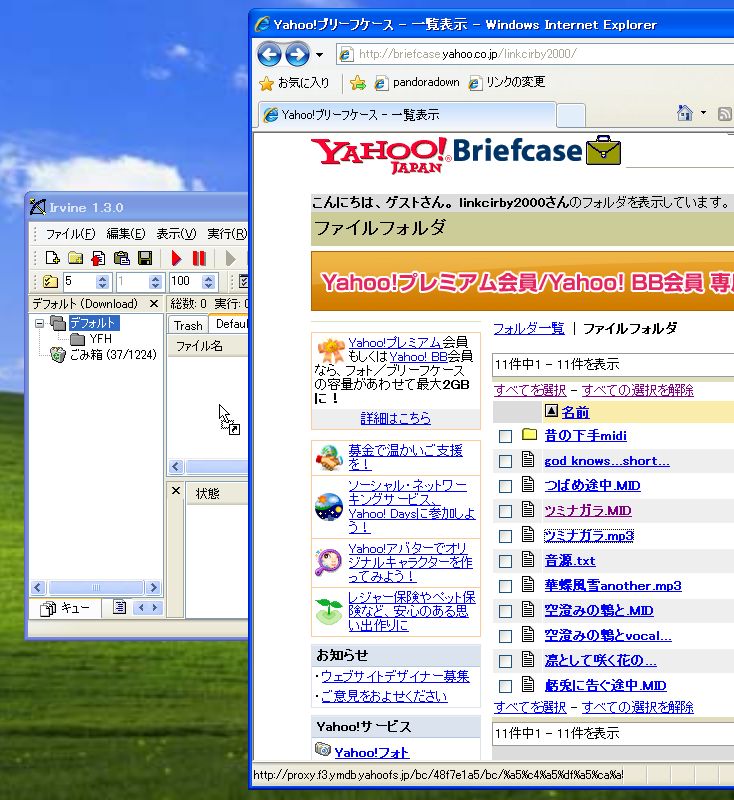Image resolution: width=734 pixels, height=800 pixels.
Task: Click the briefcase icon beside Briefcase logo
Action: tap(603, 150)
